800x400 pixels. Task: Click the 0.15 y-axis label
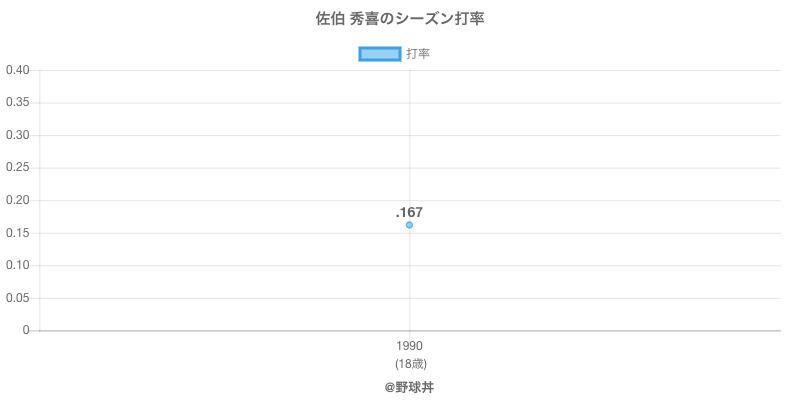tap(17, 233)
